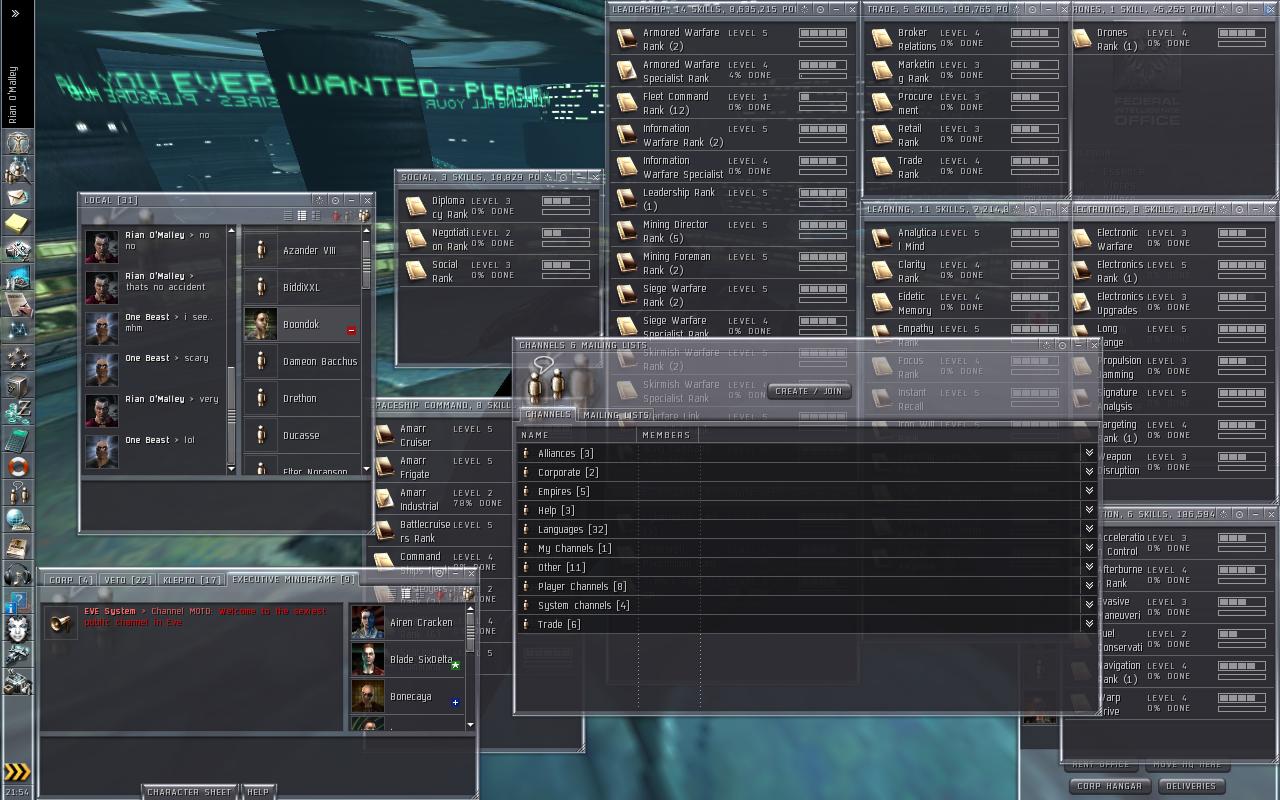Open the cube-shaped icon in the Neocom sidebar

[x=17, y=385]
